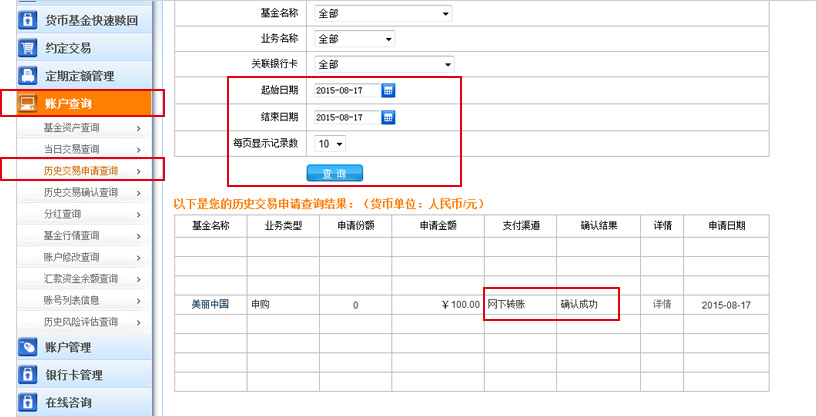Open the 起始日期 calendar picker icon
Screen dimensions: 817x417
tap(389, 90)
